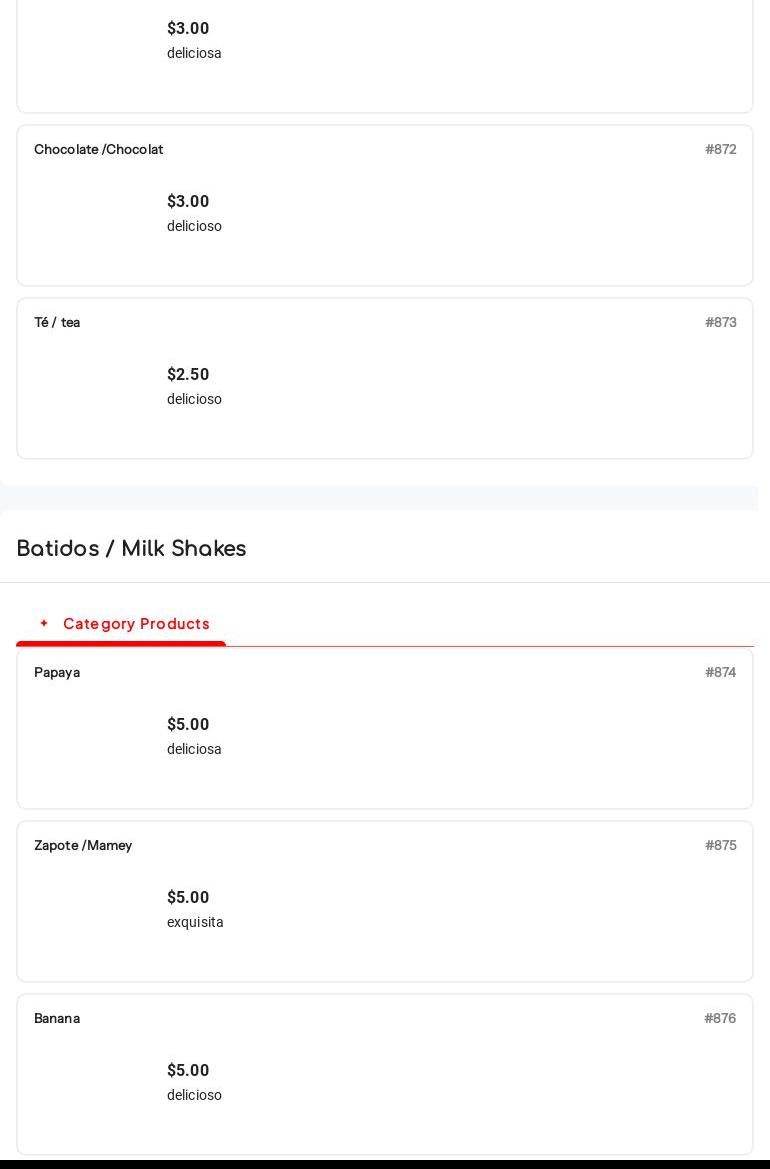
Task: Click the $5.00 price under Banana
Action: click(x=188, y=1070)
